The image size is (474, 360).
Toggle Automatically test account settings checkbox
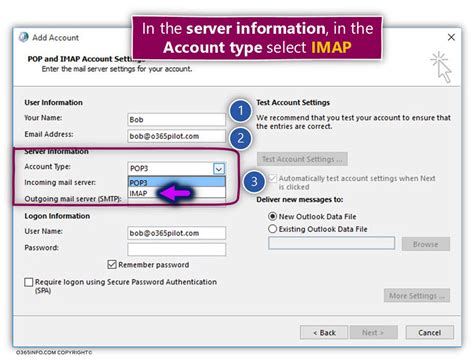tap(272, 178)
